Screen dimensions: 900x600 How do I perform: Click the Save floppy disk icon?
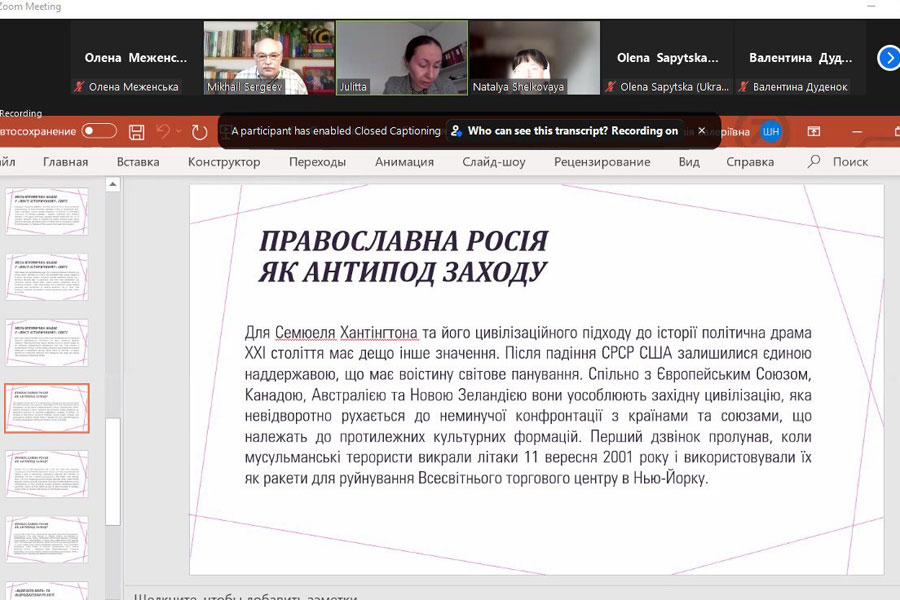(x=137, y=132)
